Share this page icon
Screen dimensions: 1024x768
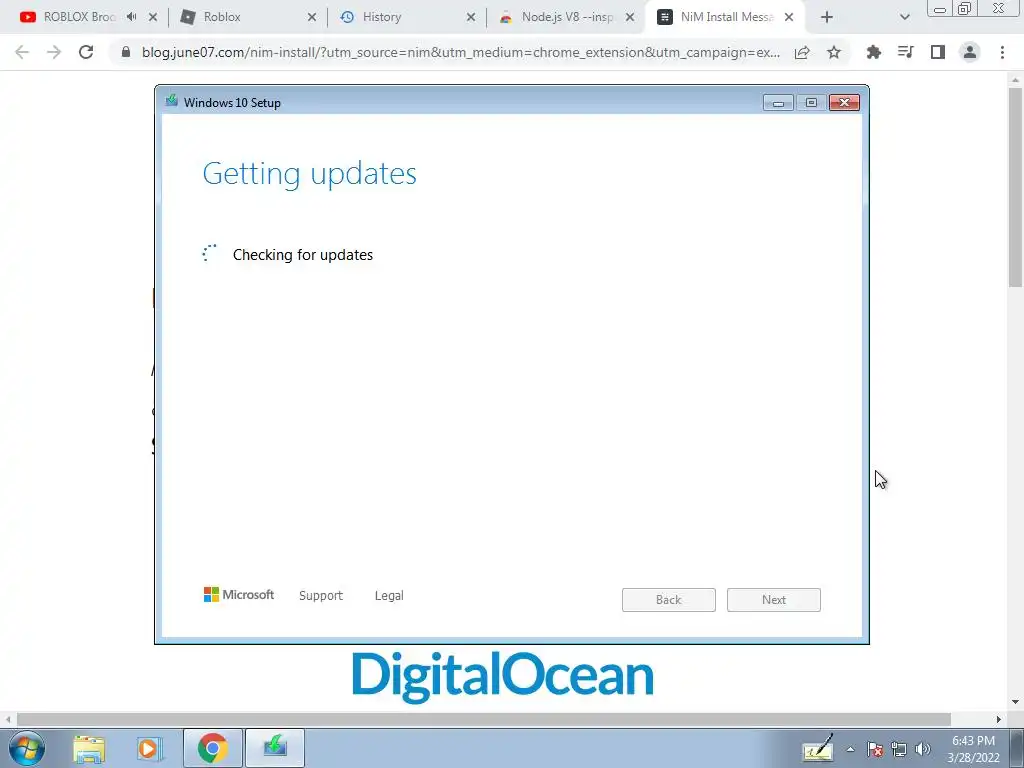(x=802, y=52)
